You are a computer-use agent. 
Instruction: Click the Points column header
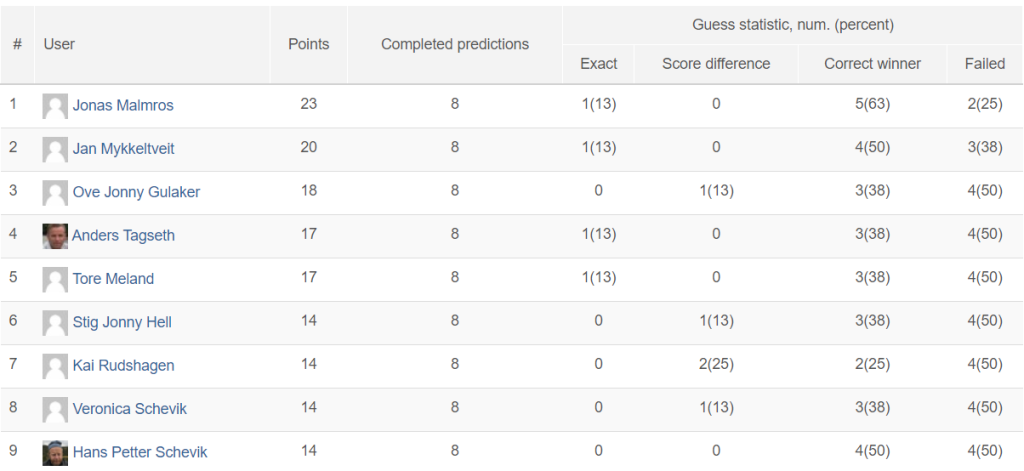pos(309,44)
